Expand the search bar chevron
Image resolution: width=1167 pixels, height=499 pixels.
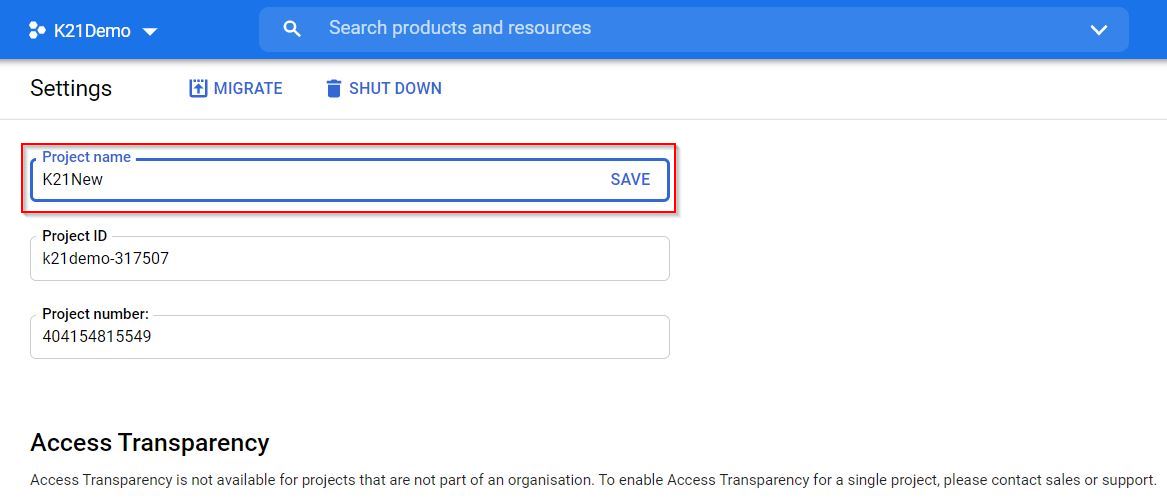tap(1098, 30)
